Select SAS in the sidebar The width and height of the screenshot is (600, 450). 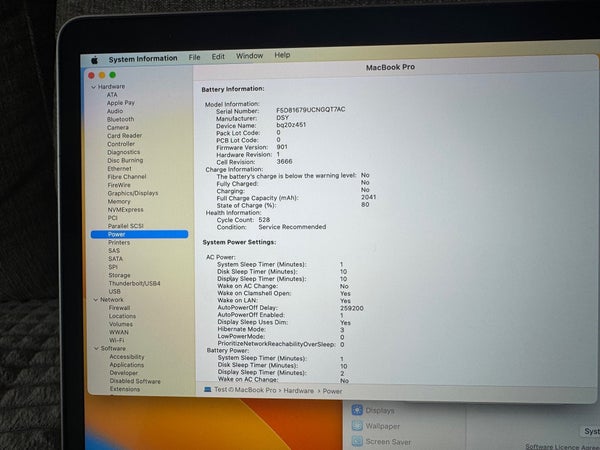[x=114, y=251]
